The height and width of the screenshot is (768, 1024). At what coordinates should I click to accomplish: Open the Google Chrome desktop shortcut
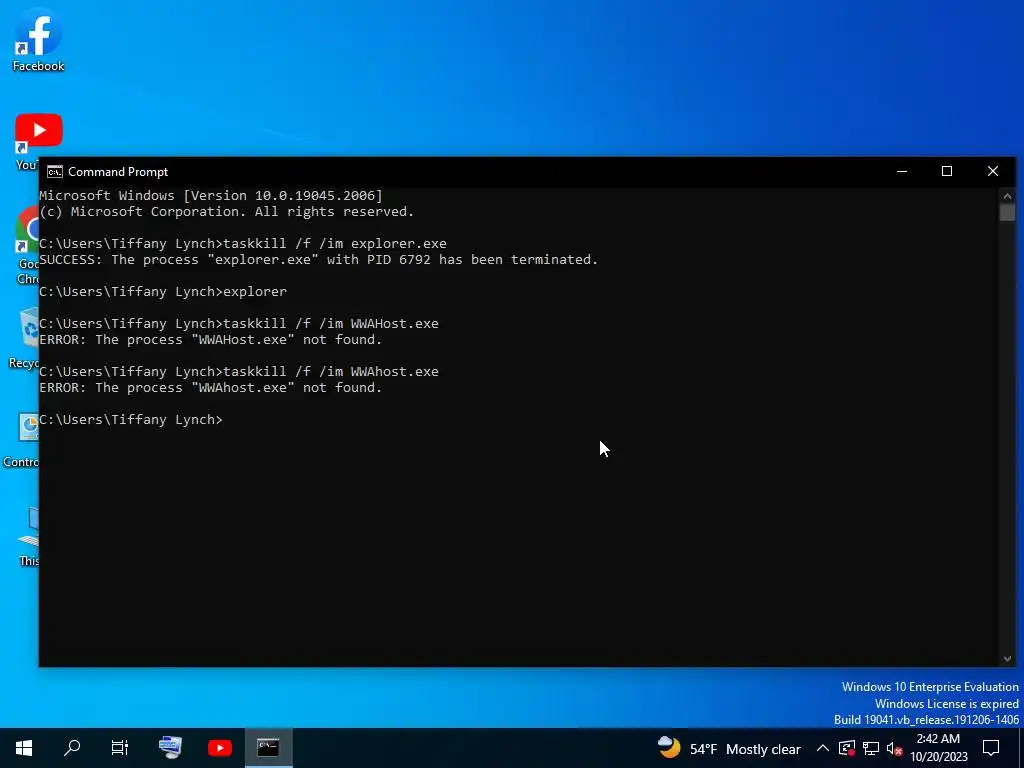tap(27, 245)
